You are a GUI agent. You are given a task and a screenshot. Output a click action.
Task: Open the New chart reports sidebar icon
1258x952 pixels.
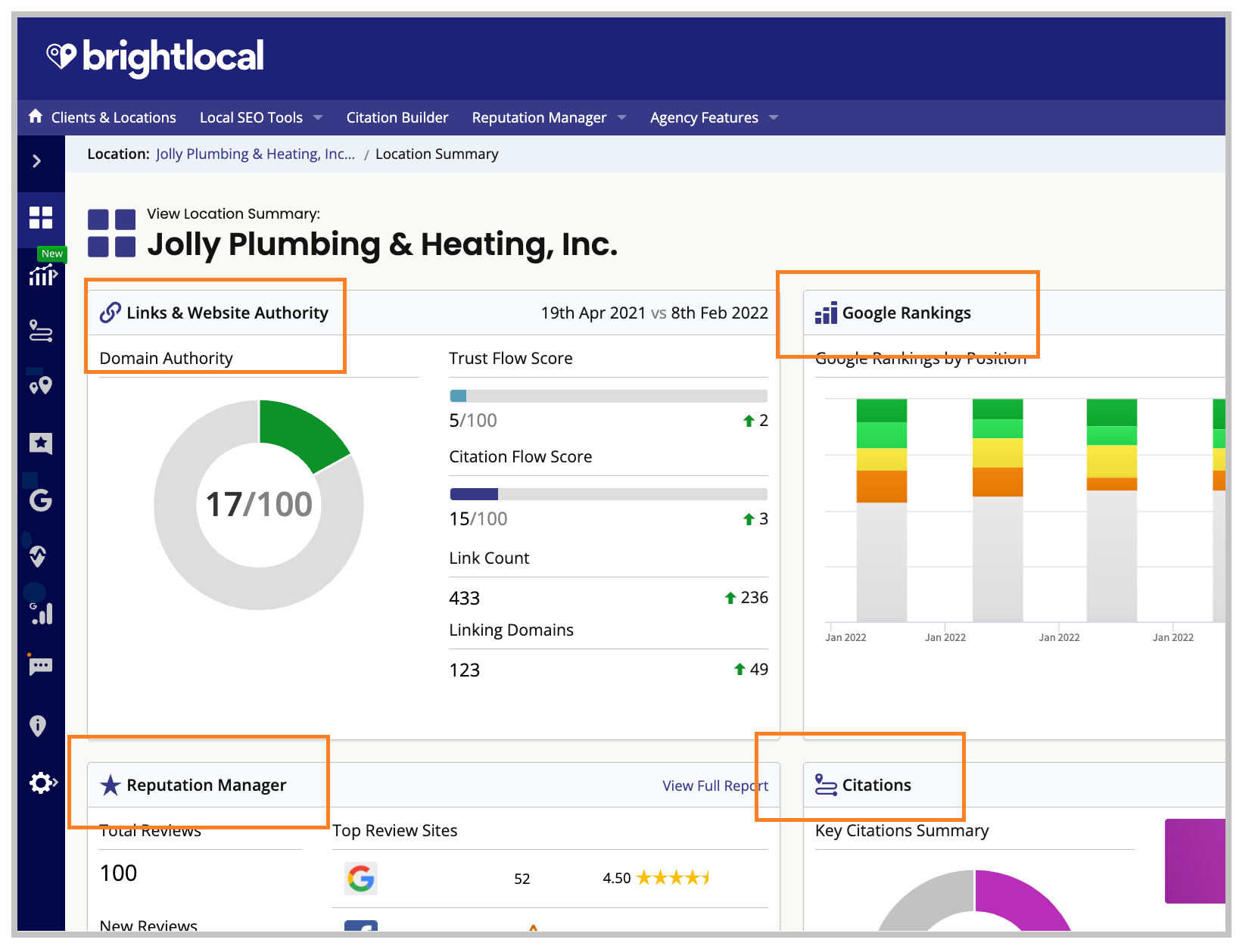tap(43, 275)
